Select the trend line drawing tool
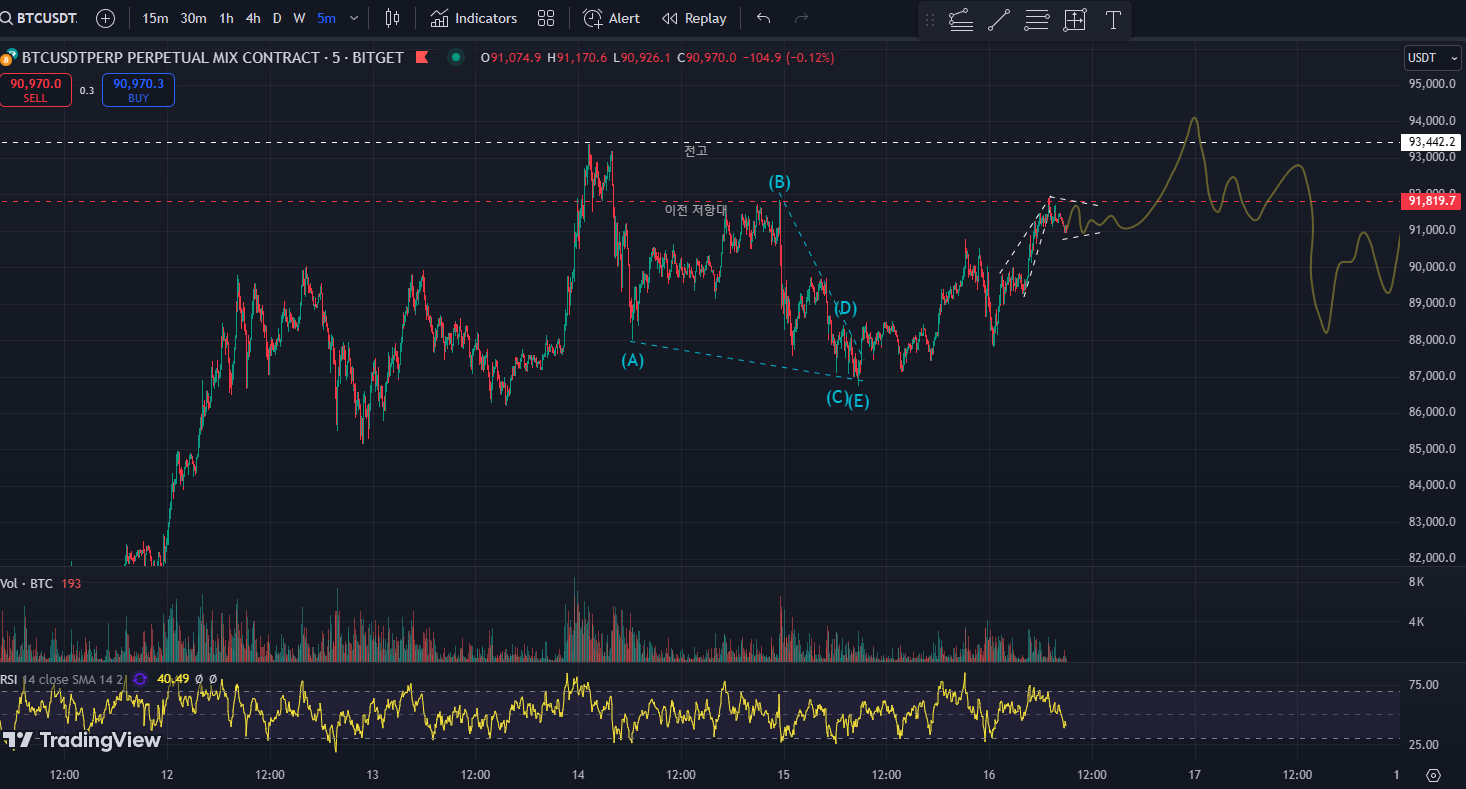Viewport: 1466px width, 789px height. tap(999, 20)
